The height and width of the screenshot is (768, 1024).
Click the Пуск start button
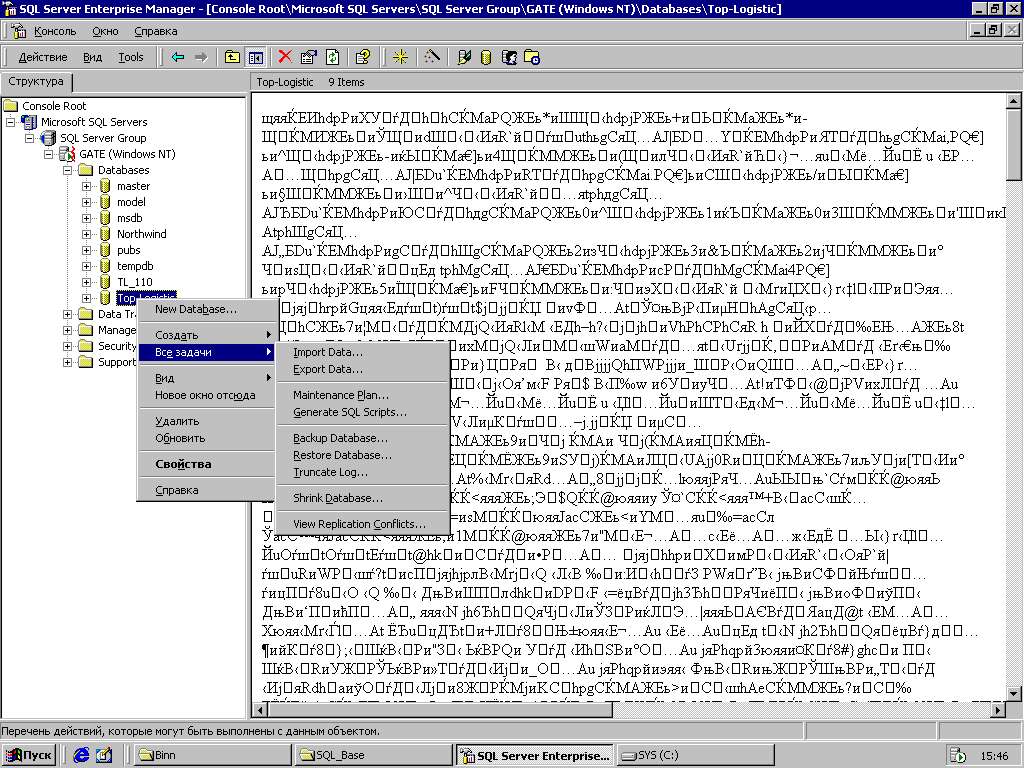pos(29,756)
